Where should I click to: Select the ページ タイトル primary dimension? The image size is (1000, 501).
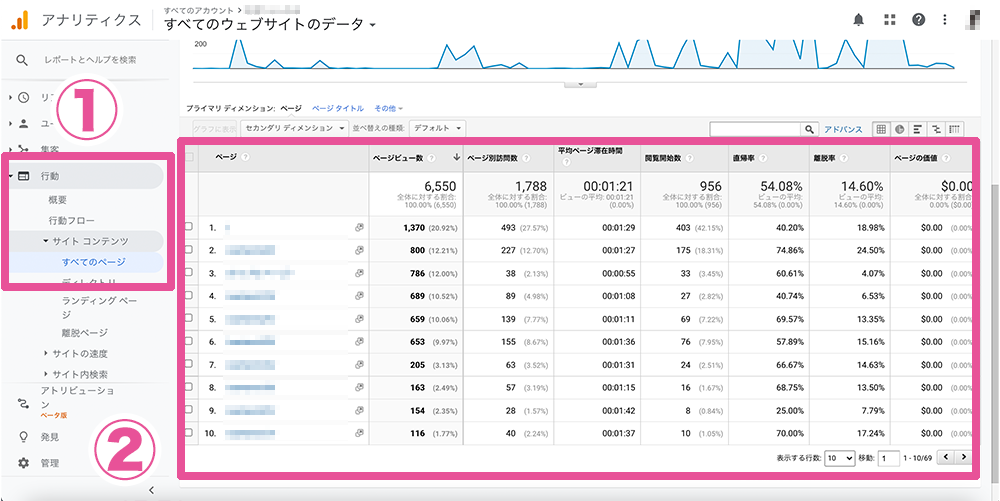337,109
